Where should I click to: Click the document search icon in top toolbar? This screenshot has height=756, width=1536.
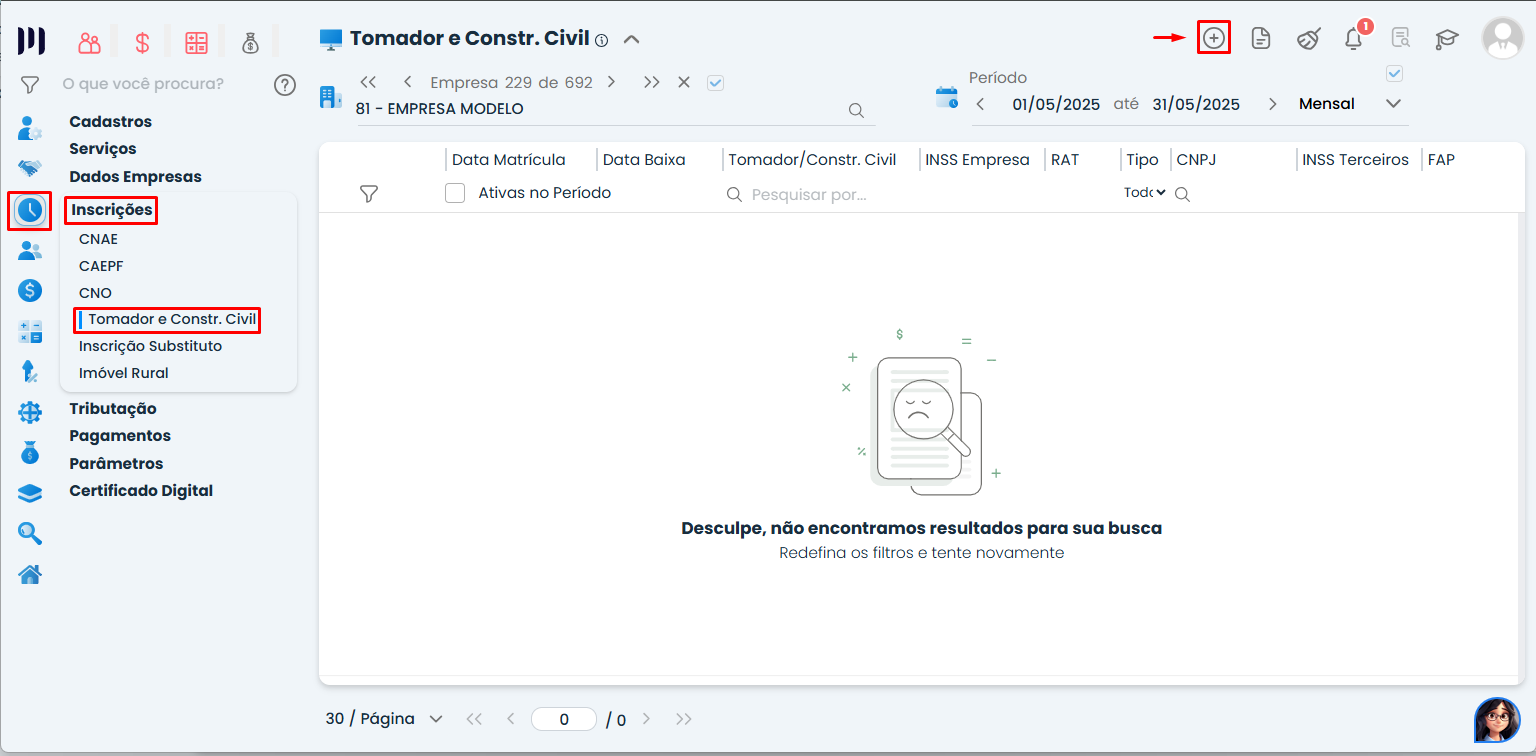[1401, 39]
